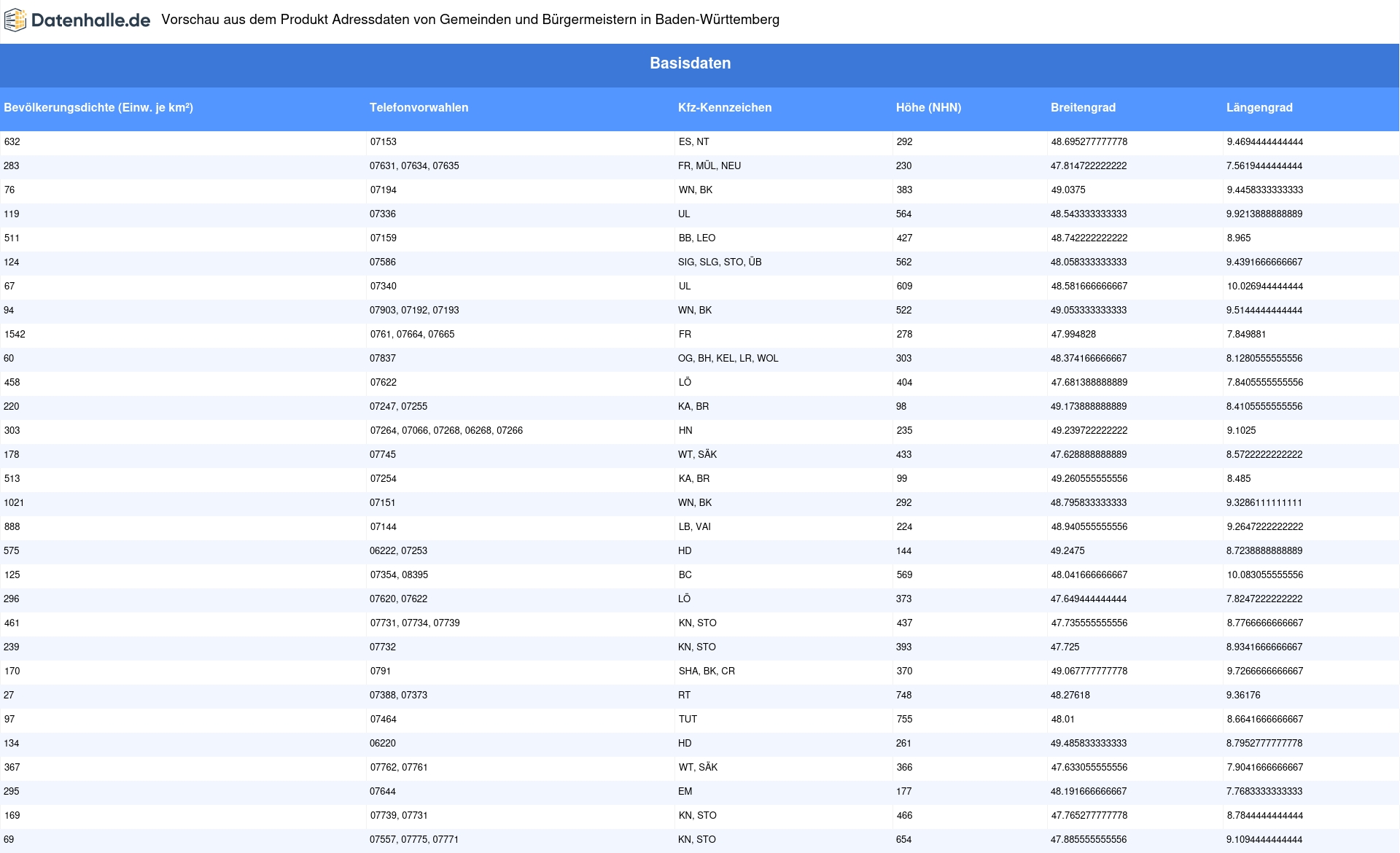This screenshot has width=1400, height=853.
Task: Click area code cell 07151
Action: tap(383, 503)
